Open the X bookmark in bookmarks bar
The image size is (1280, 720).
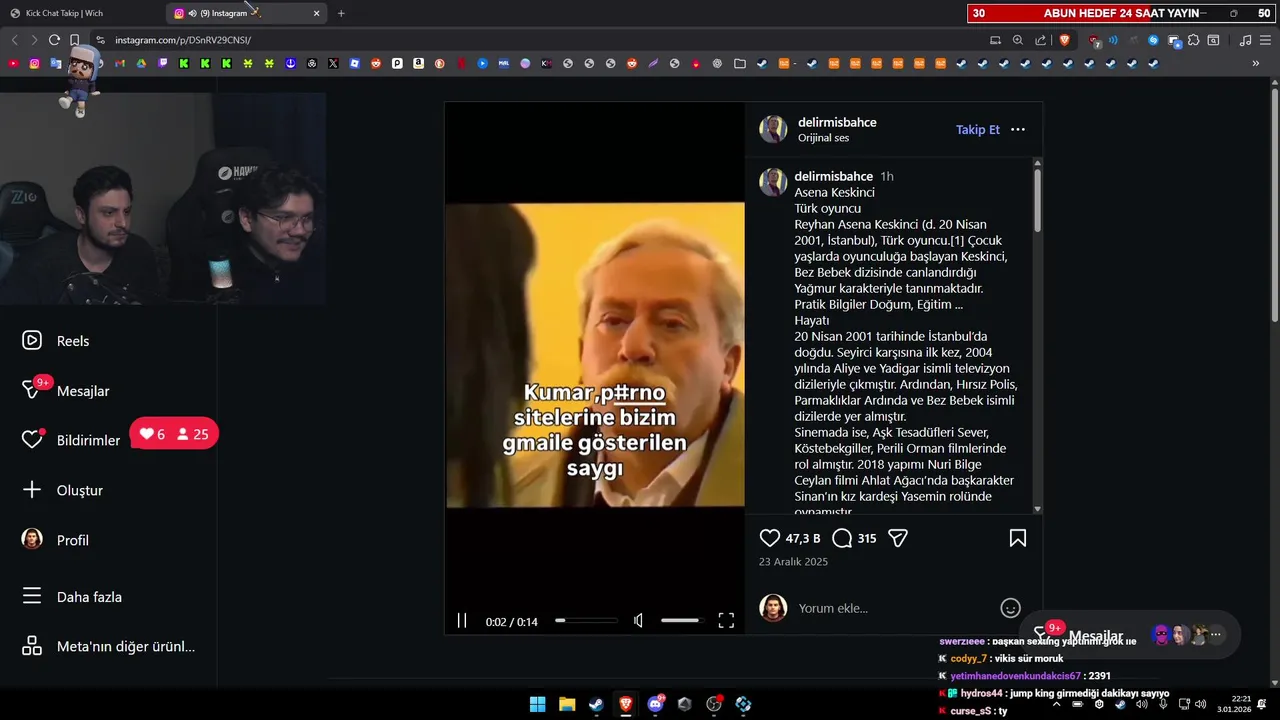(x=333, y=63)
